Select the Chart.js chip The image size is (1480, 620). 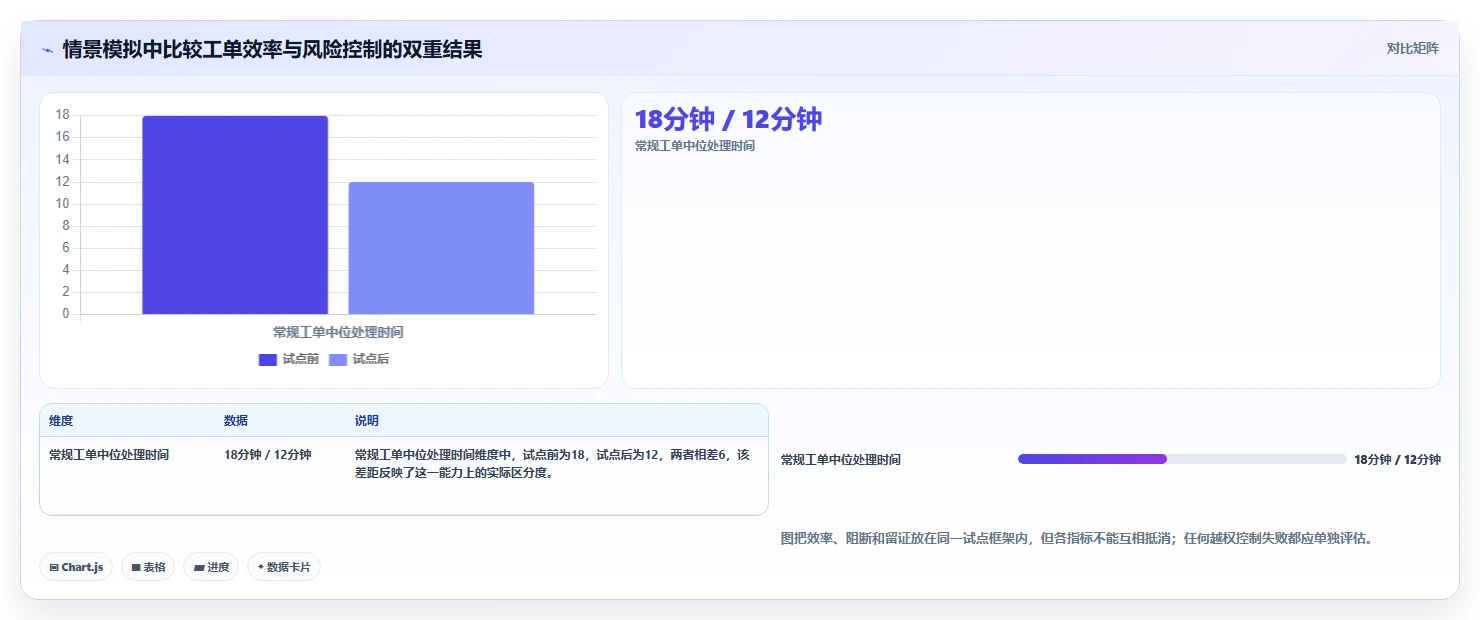coord(77,567)
